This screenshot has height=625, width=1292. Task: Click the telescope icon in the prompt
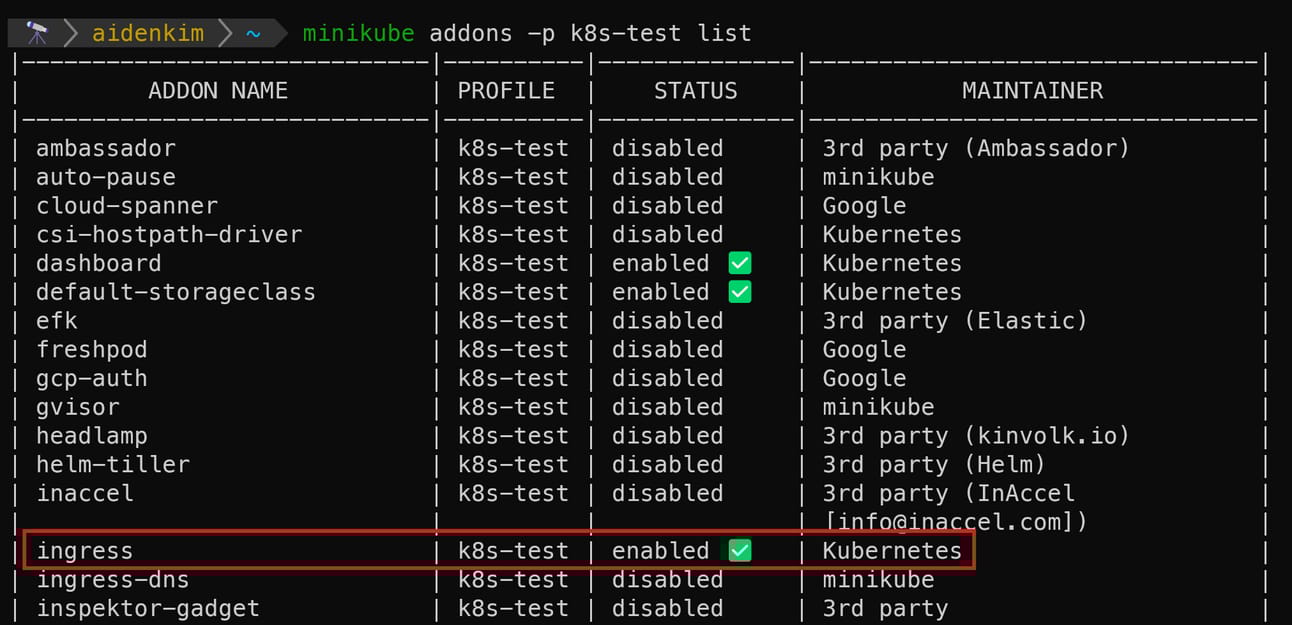point(37,33)
